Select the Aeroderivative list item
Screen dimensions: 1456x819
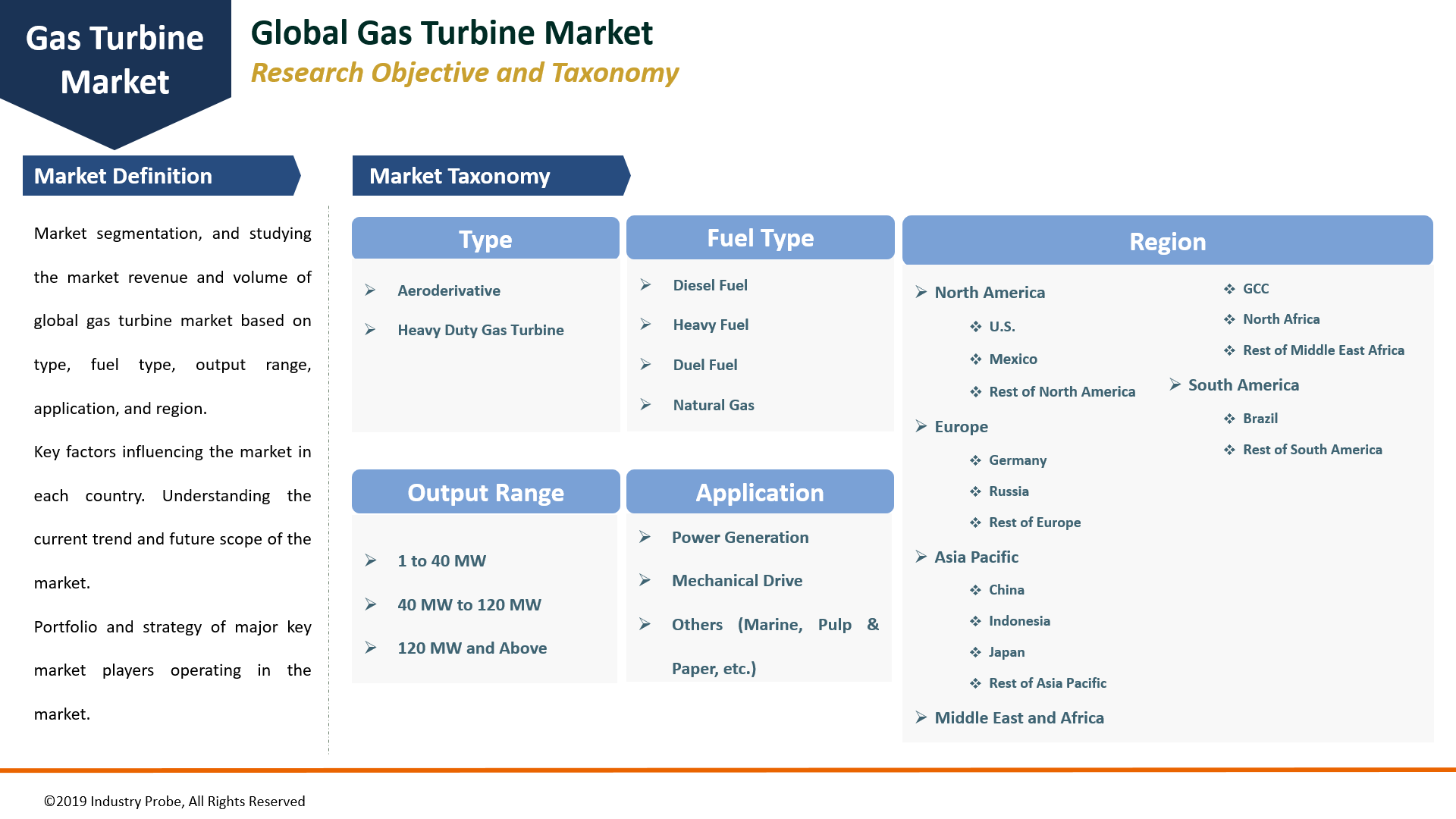coord(449,290)
